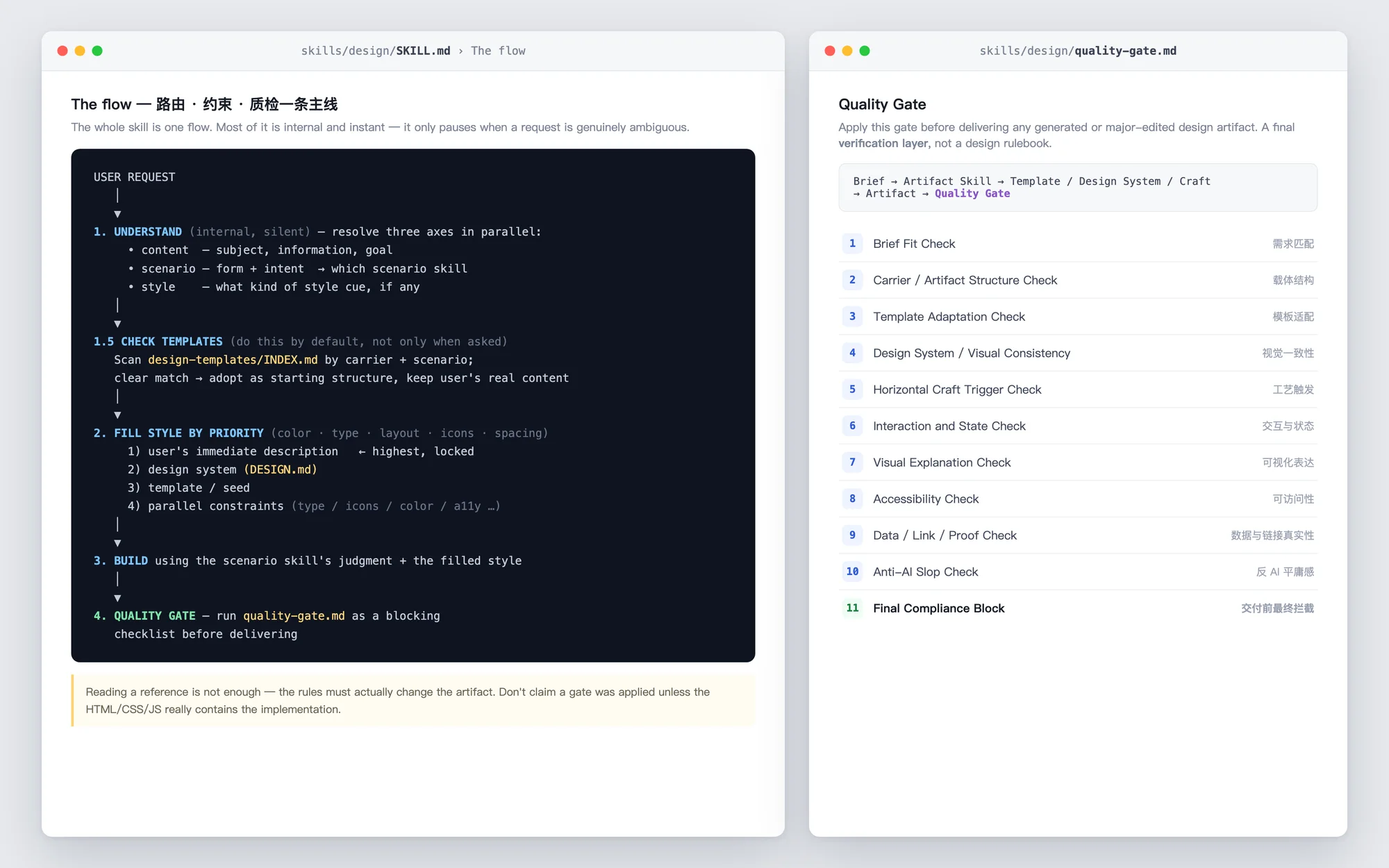The height and width of the screenshot is (868, 1389).
Task: Click the yellow minimize dot on quality-gate.md window
Action: 847,51
